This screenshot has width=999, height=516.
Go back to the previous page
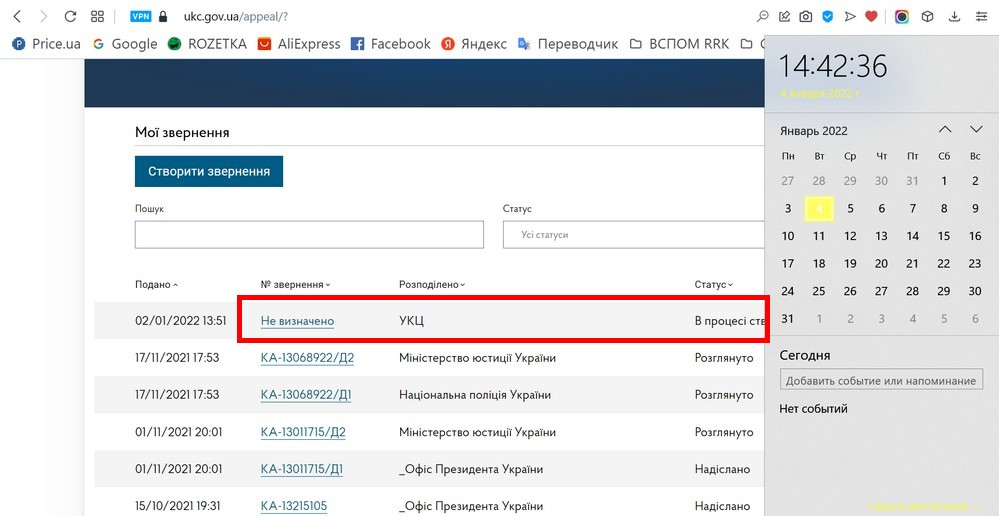[x=17, y=17]
